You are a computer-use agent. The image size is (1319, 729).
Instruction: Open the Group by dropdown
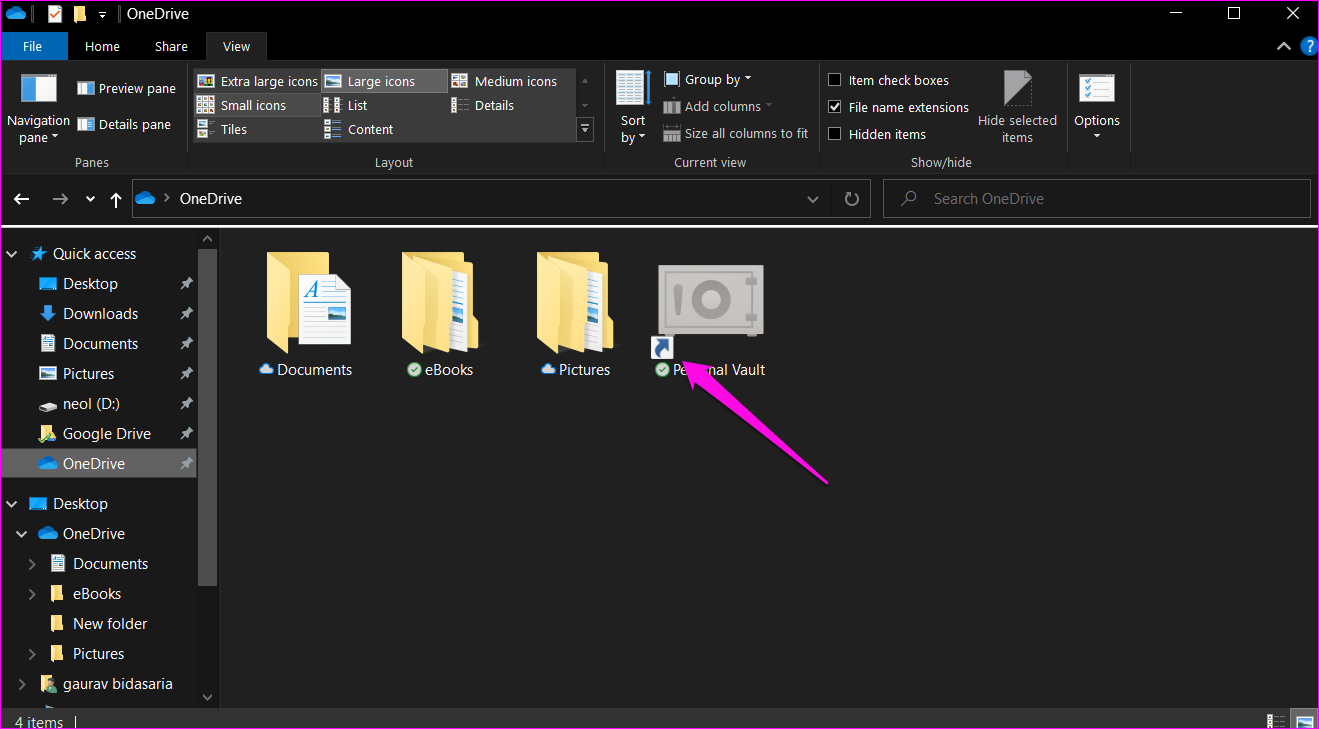click(707, 79)
